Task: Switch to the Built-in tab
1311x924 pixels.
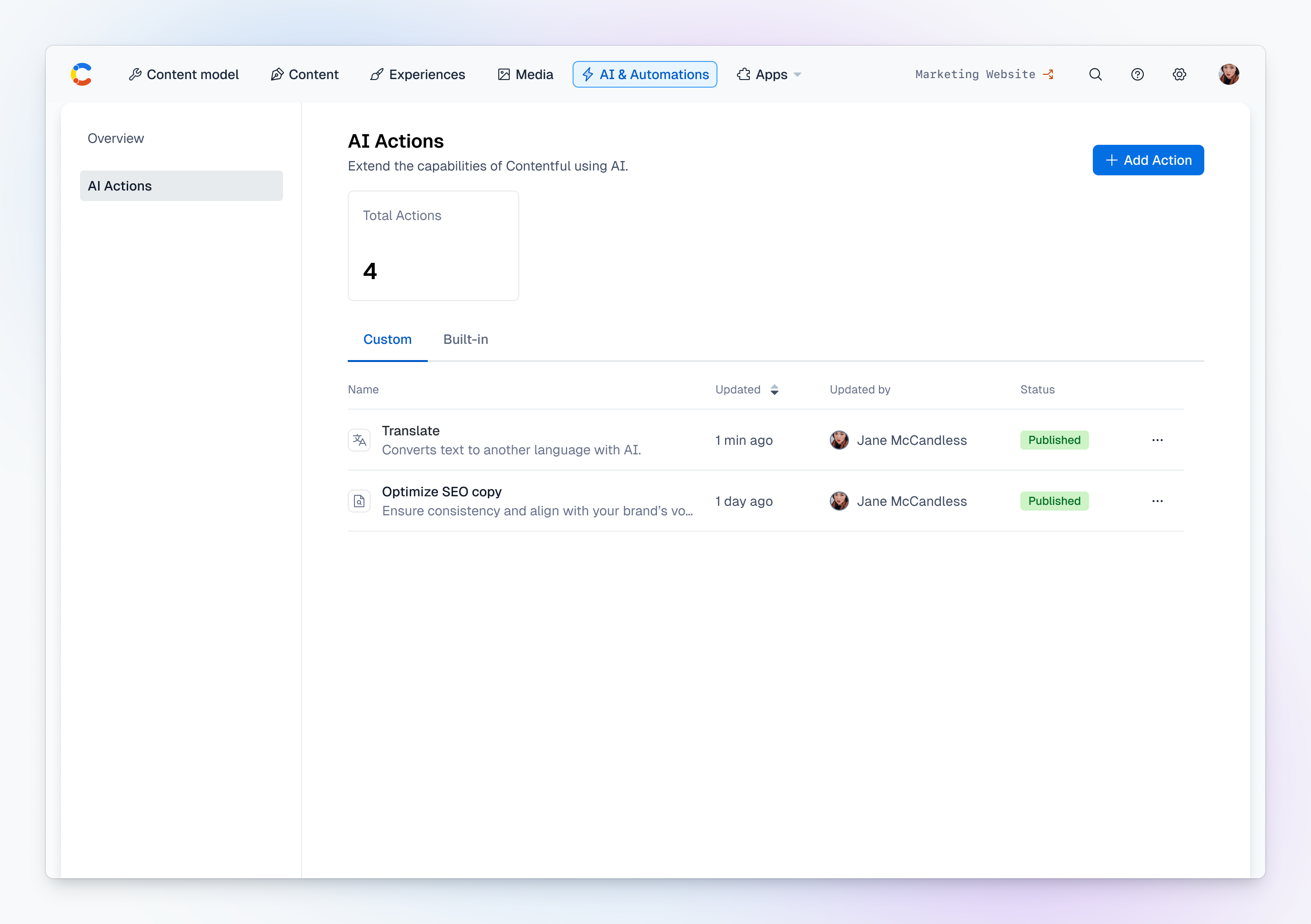Action: click(465, 340)
